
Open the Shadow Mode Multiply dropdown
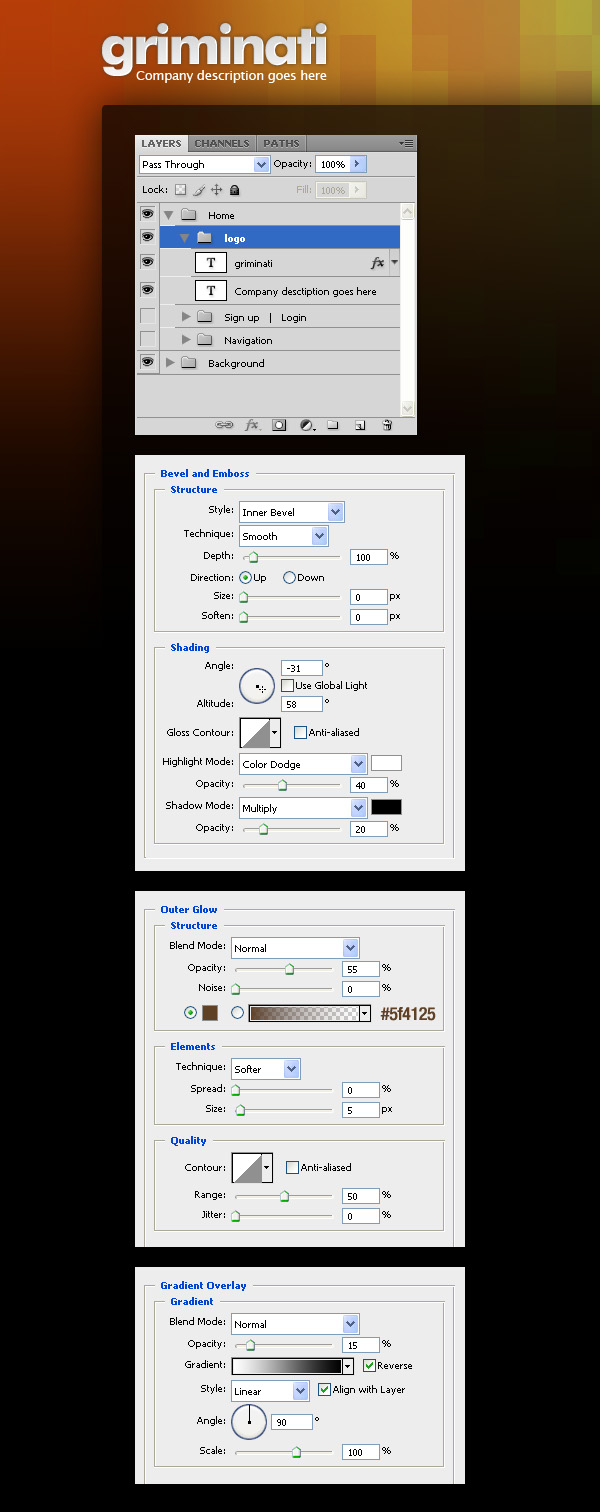pyautogui.click(x=303, y=807)
